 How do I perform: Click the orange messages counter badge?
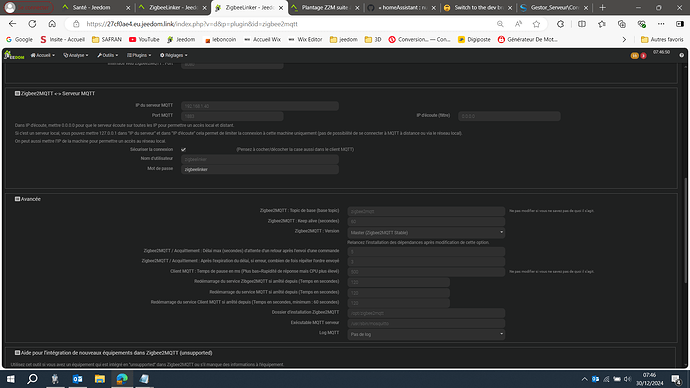635,55
